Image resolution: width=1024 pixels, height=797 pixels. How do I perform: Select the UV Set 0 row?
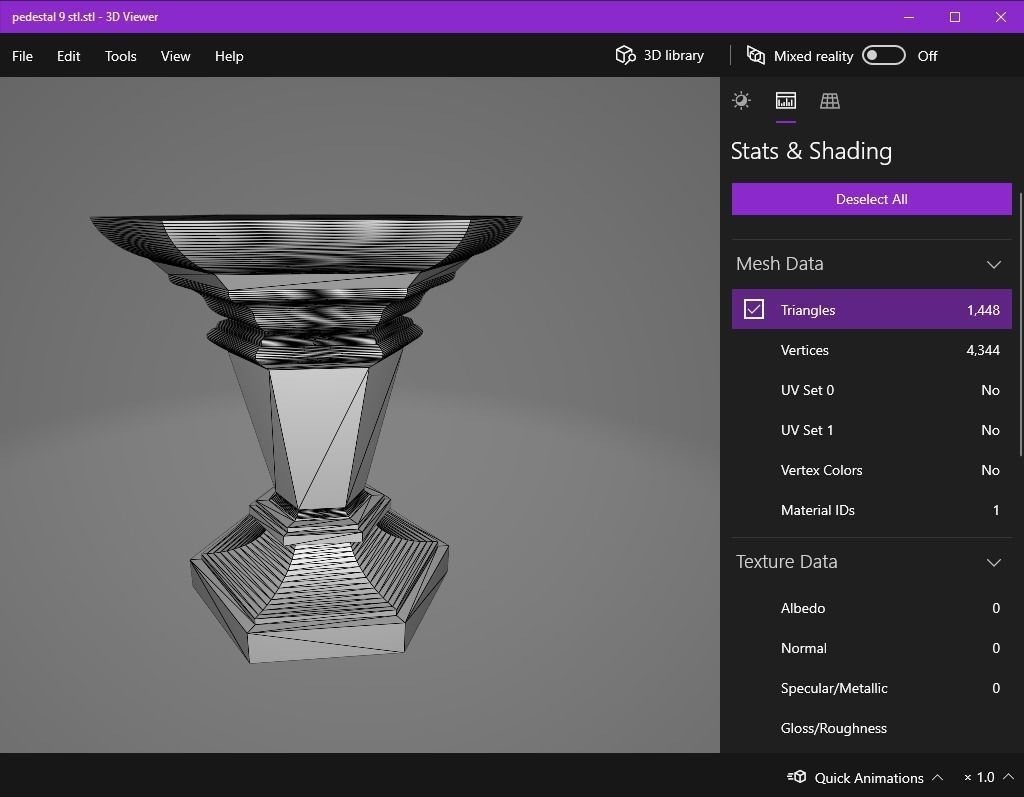tap(871, 390)
